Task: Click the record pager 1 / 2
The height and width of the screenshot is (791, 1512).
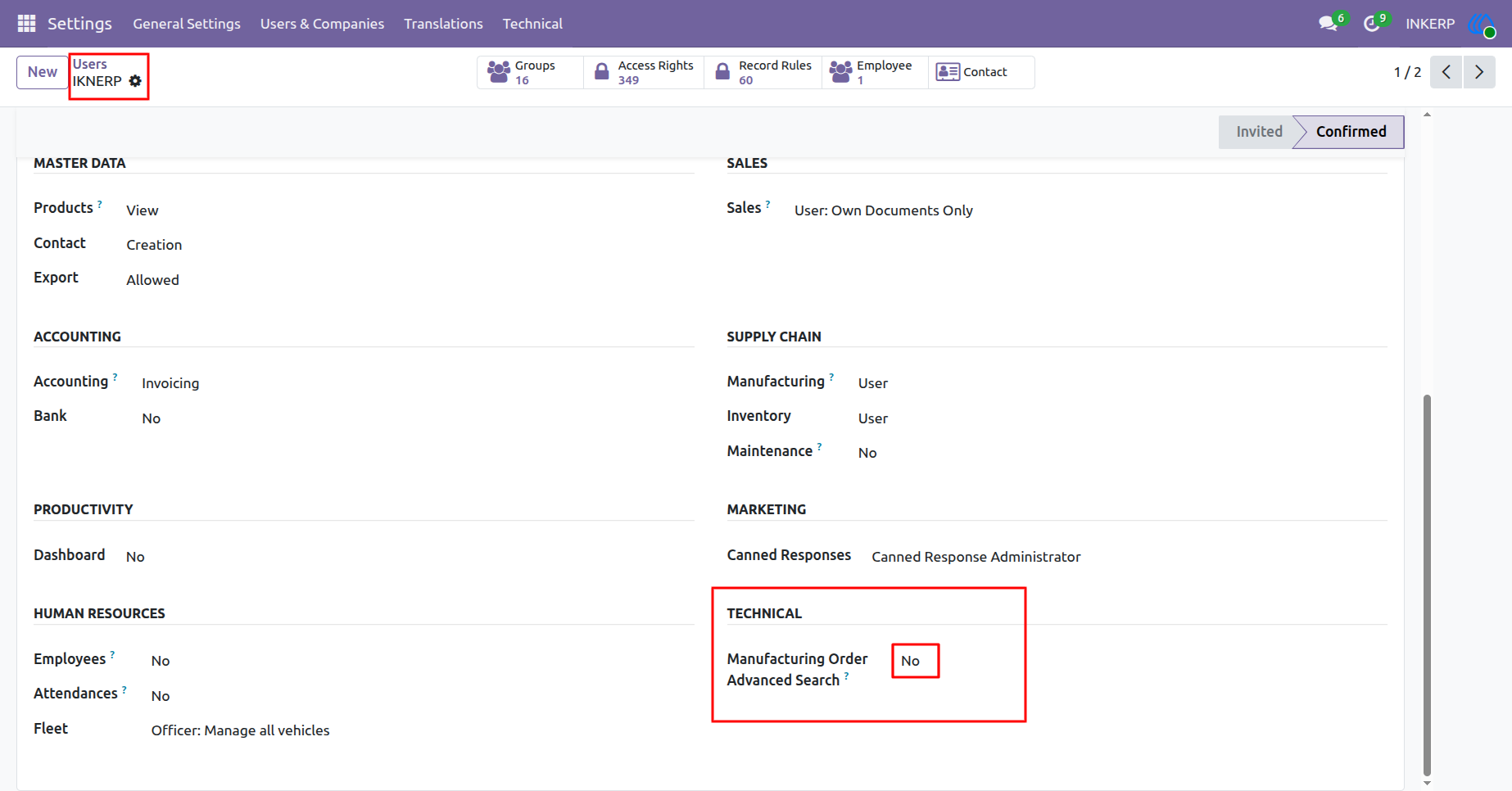Action: (x=1407, y=72)
